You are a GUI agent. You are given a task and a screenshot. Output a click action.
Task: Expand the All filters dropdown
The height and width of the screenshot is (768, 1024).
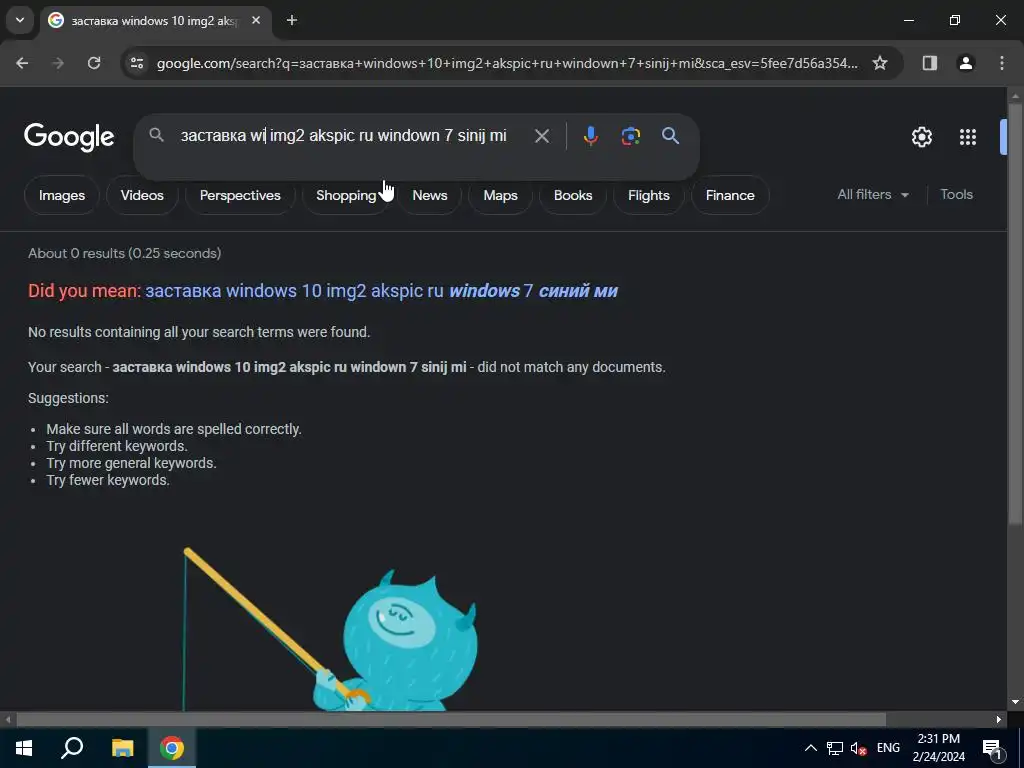(x=873, y=195)
